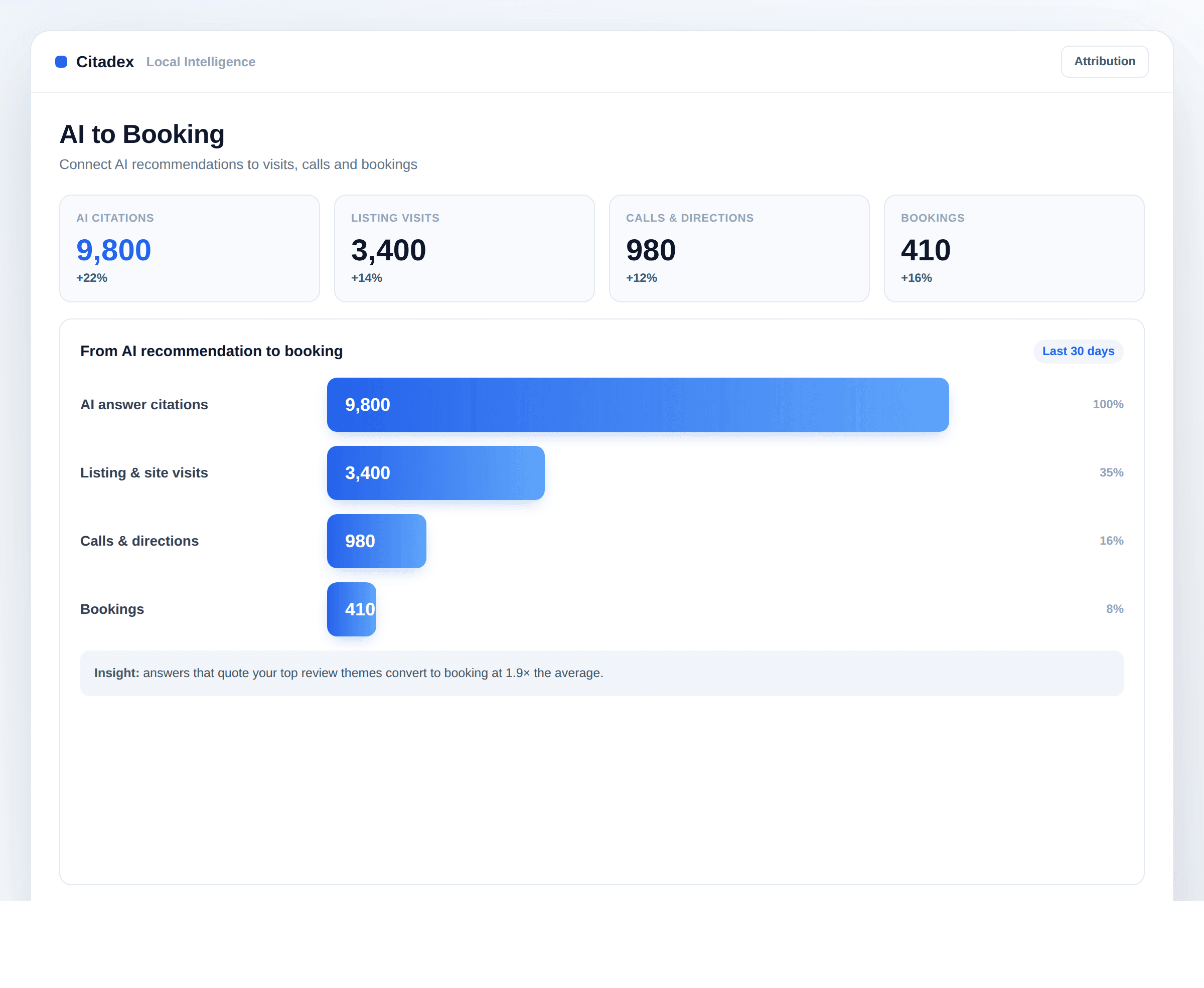
Task: Select the Calls & directions row label
Action: [x=139, y=541]
